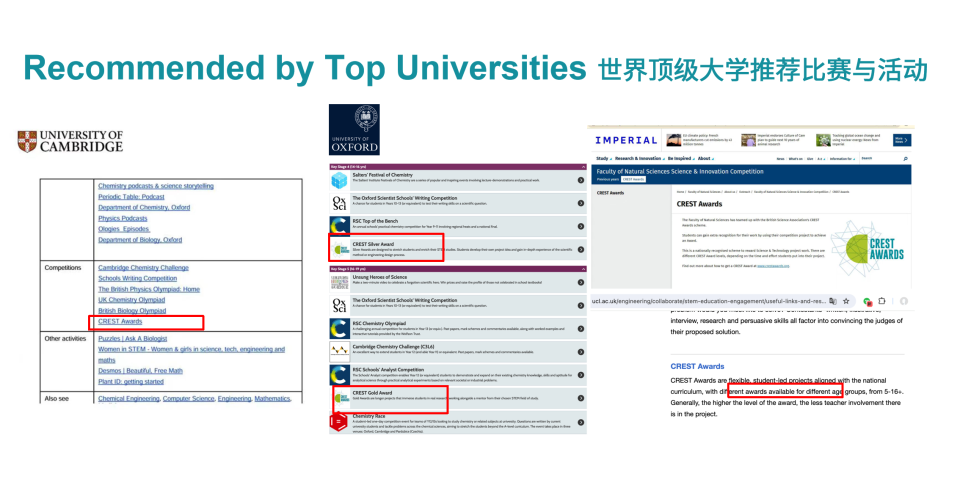This screenshot has width=960, height=485.
Task: Open the Research & Innovation dropdown menu
Action: point(640,159)
